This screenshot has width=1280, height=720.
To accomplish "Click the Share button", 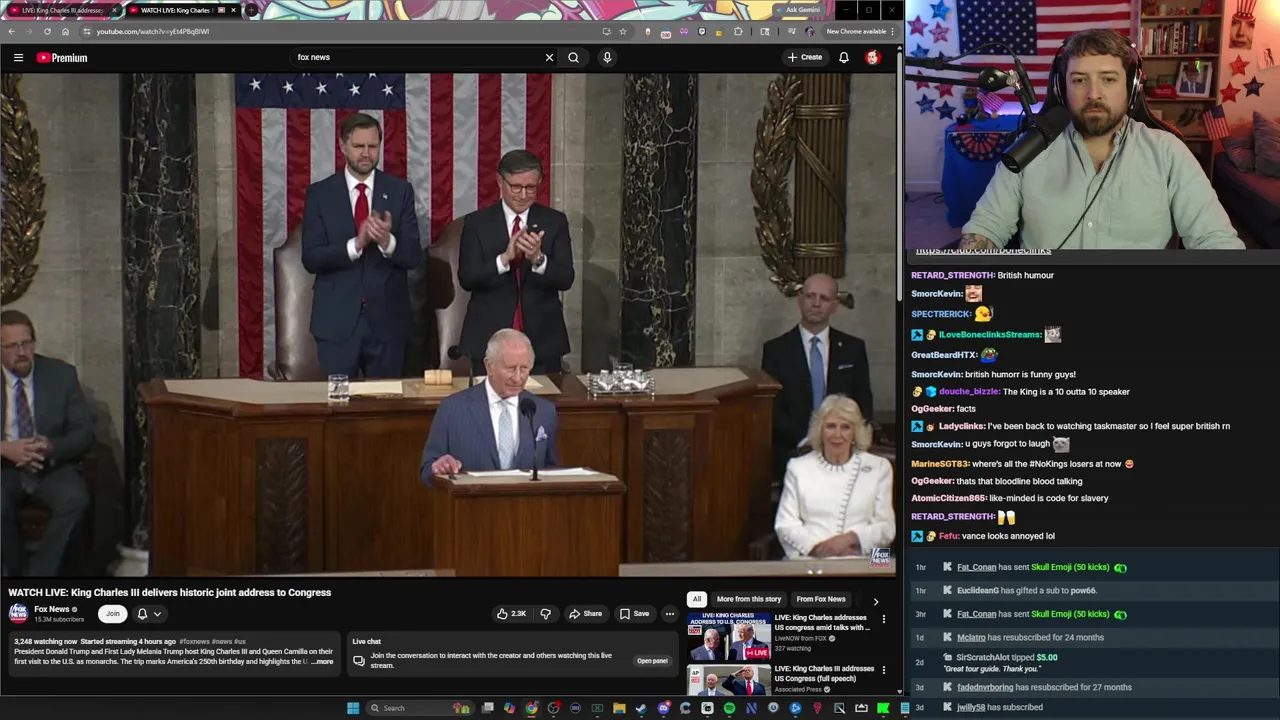I will click(585, 614).
